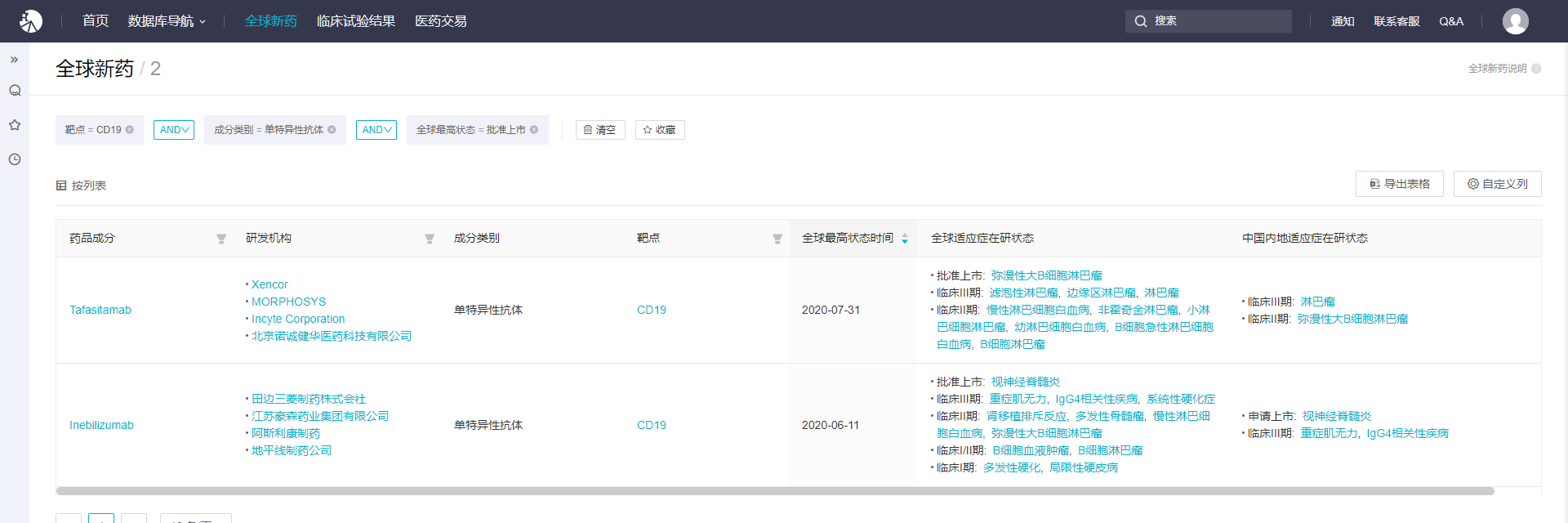
Task: Filter the 研发机构 column
Action: tap(430, 239)
